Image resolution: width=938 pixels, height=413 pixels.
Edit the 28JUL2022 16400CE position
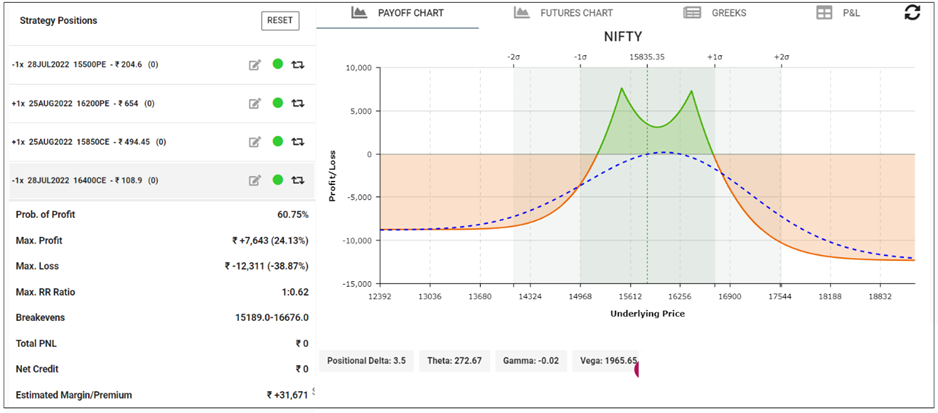(x=255, y=180)
